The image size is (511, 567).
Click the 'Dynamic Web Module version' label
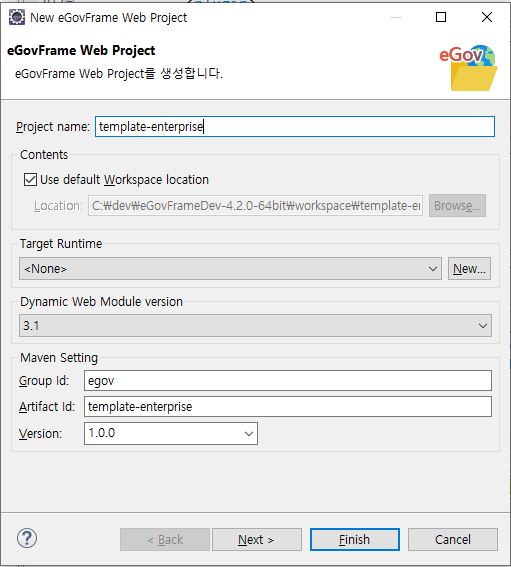coord(101,302)
